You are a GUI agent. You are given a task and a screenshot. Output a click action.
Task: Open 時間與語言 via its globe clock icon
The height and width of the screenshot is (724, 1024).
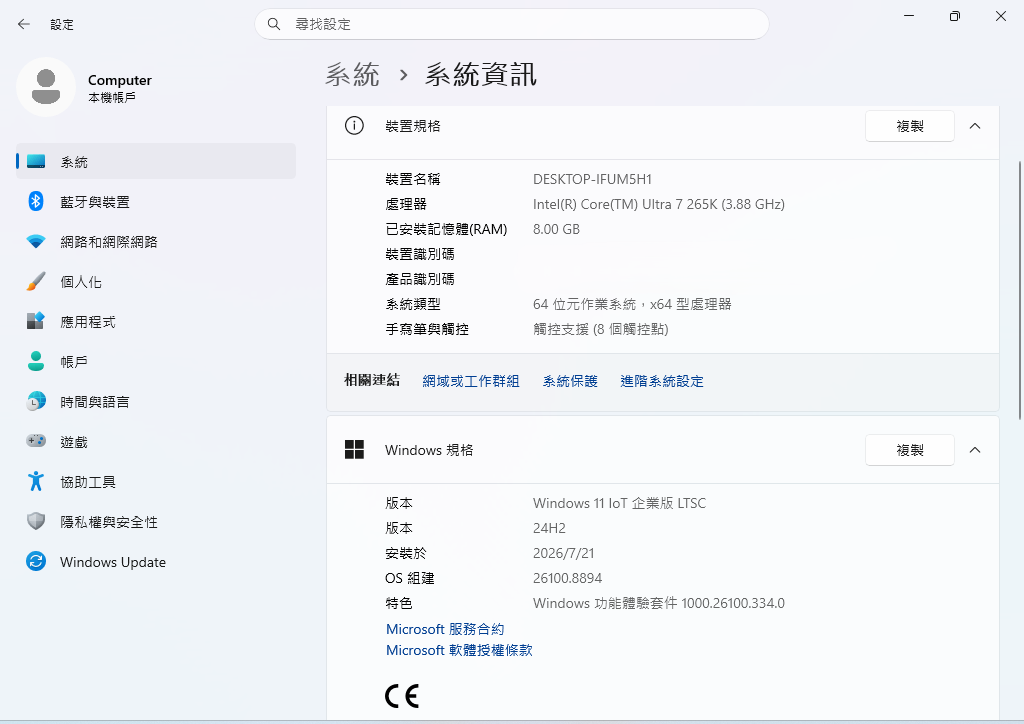point(36,401)
